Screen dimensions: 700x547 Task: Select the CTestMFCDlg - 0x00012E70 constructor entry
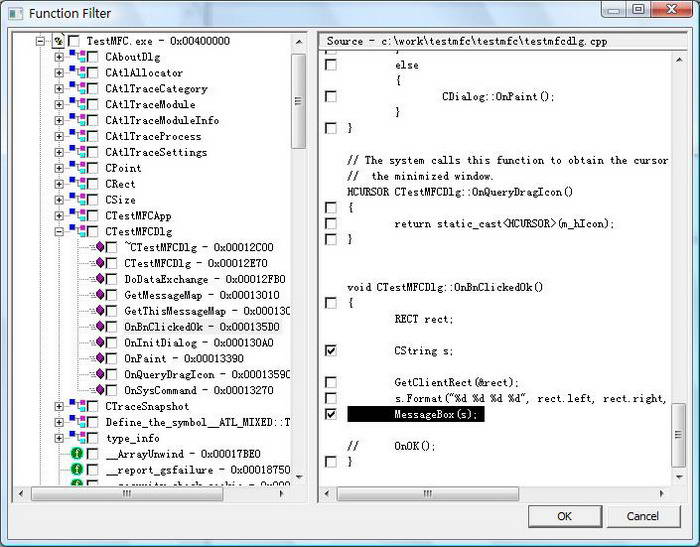point(196,263)
